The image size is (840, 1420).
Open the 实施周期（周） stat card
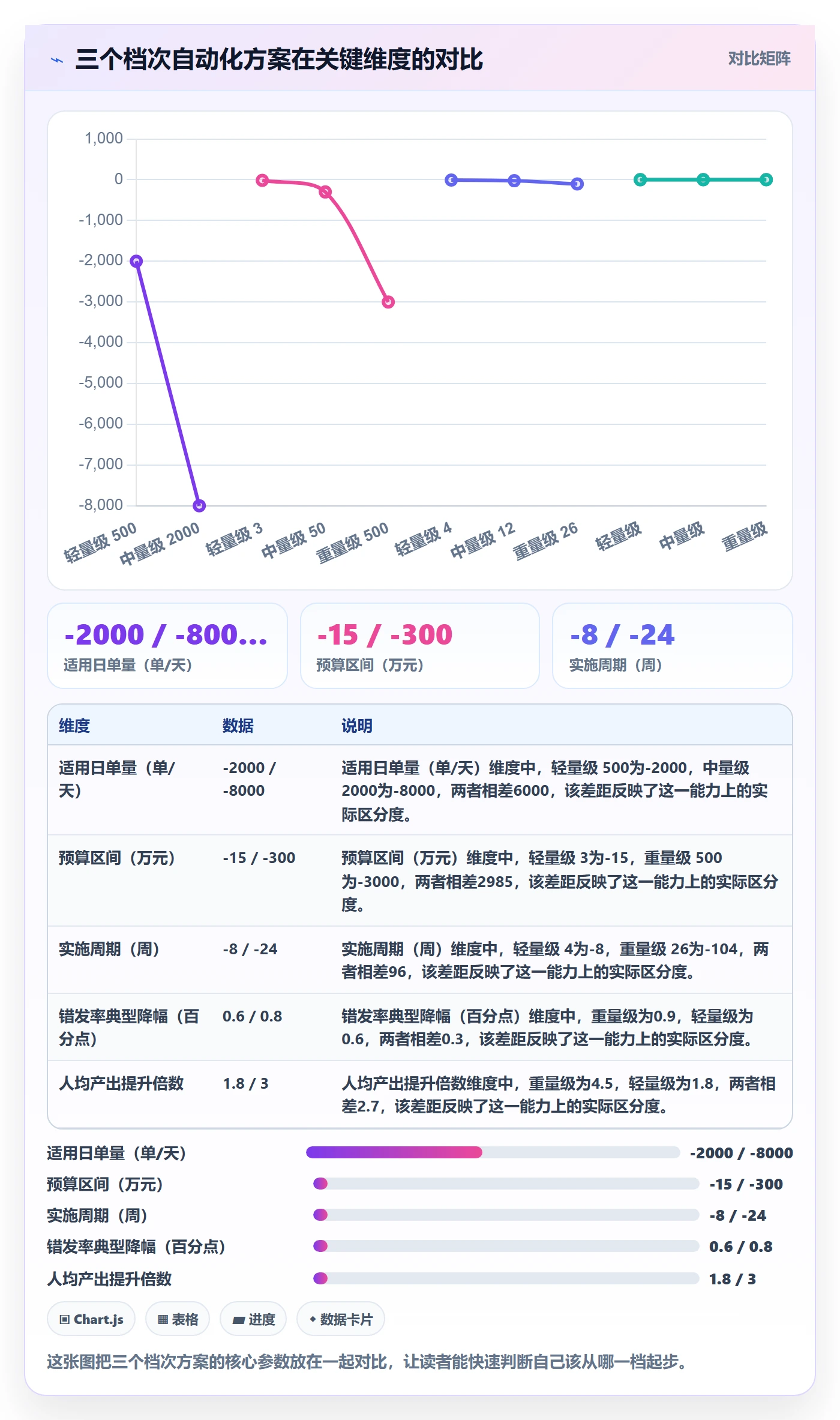(x=672, y=646)
